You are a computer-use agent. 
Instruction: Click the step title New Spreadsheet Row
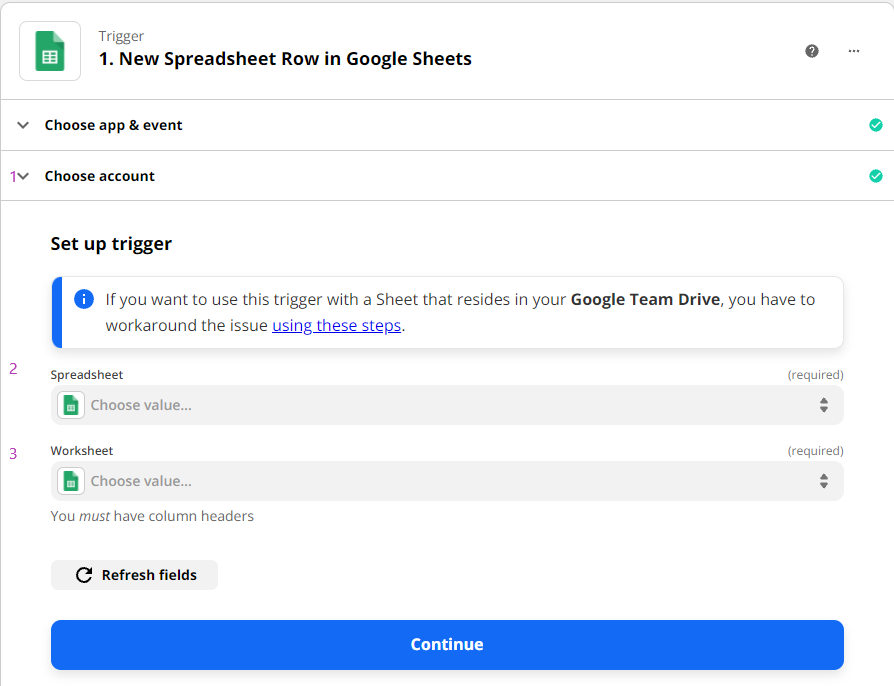click(285, 59)
